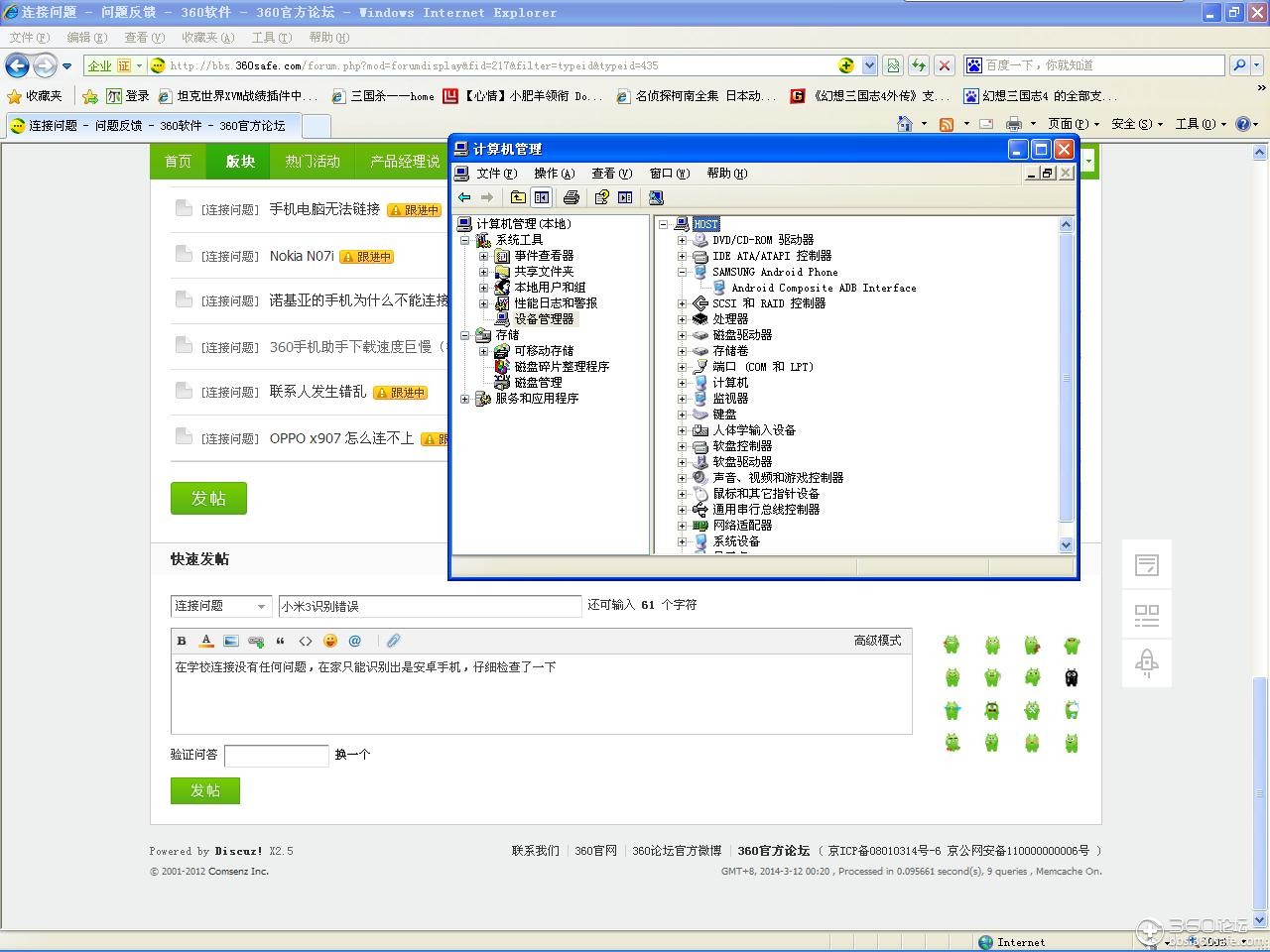The width and height of the screenshot is (1270, 952).
Task: Click the IE Favorites star icon
Action: tap(15, 96)
